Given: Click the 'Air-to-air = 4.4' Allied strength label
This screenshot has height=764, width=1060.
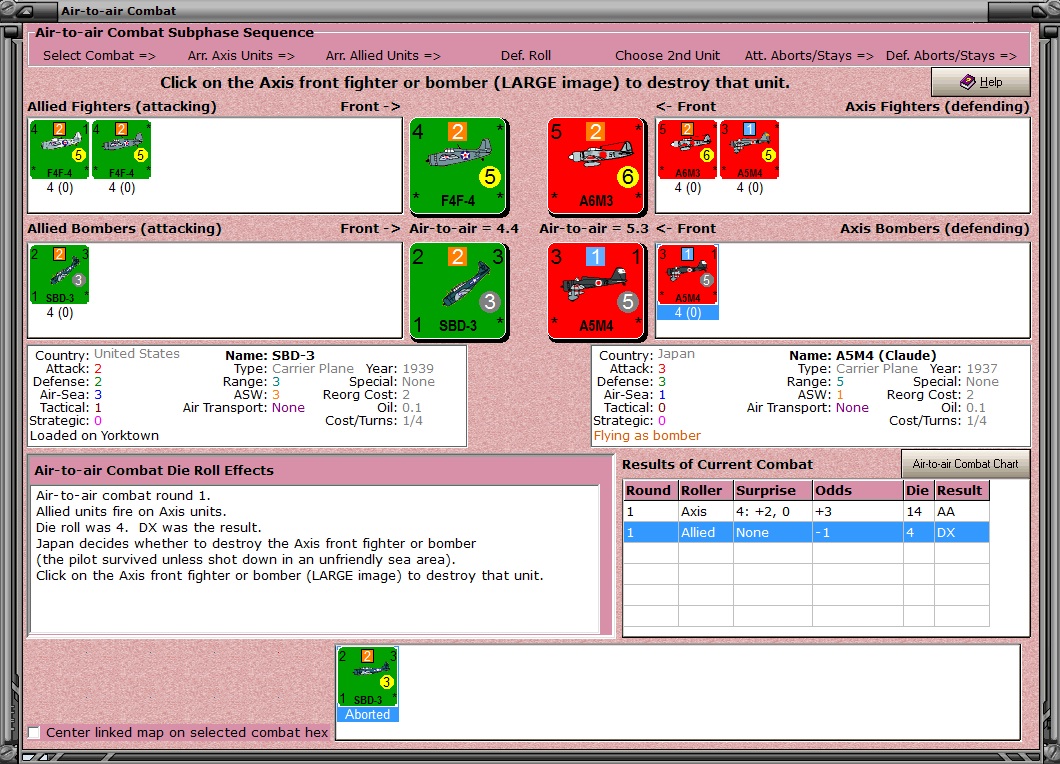Looking at the screenshot, I should click(464, 229).
